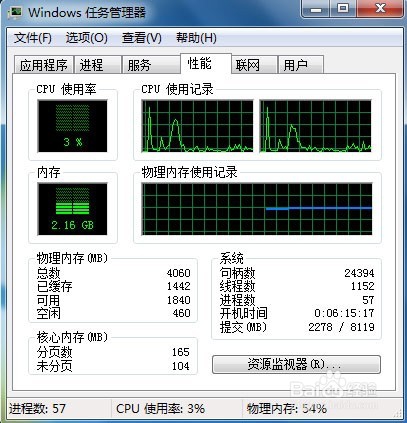The width and height of the screenshot is (407, 423).
Task: Click the 开机时间 value 0:06:15:17
Action: 344,313
